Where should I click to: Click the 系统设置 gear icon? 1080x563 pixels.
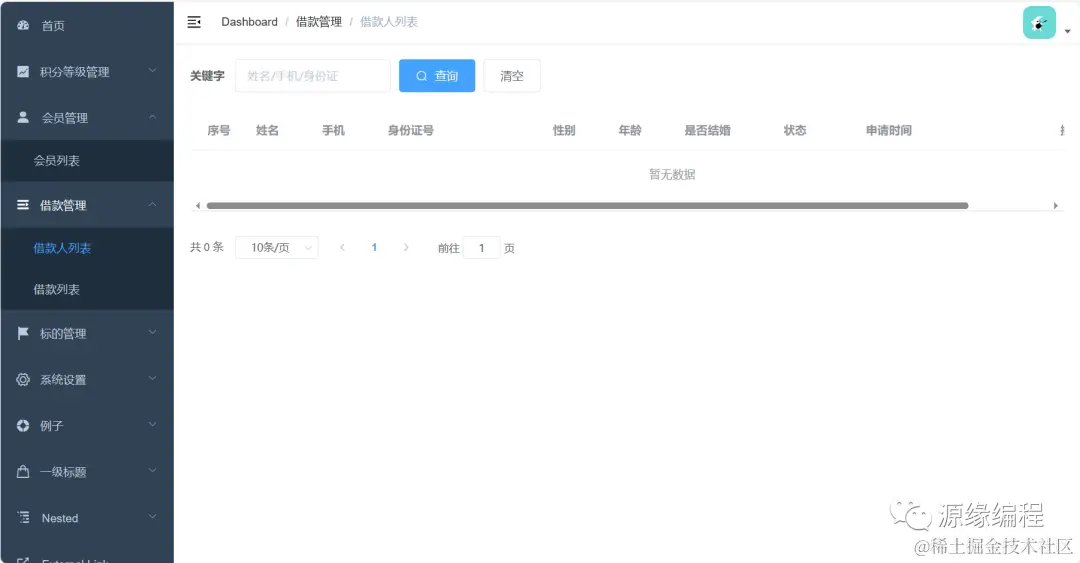click(23, 380)
